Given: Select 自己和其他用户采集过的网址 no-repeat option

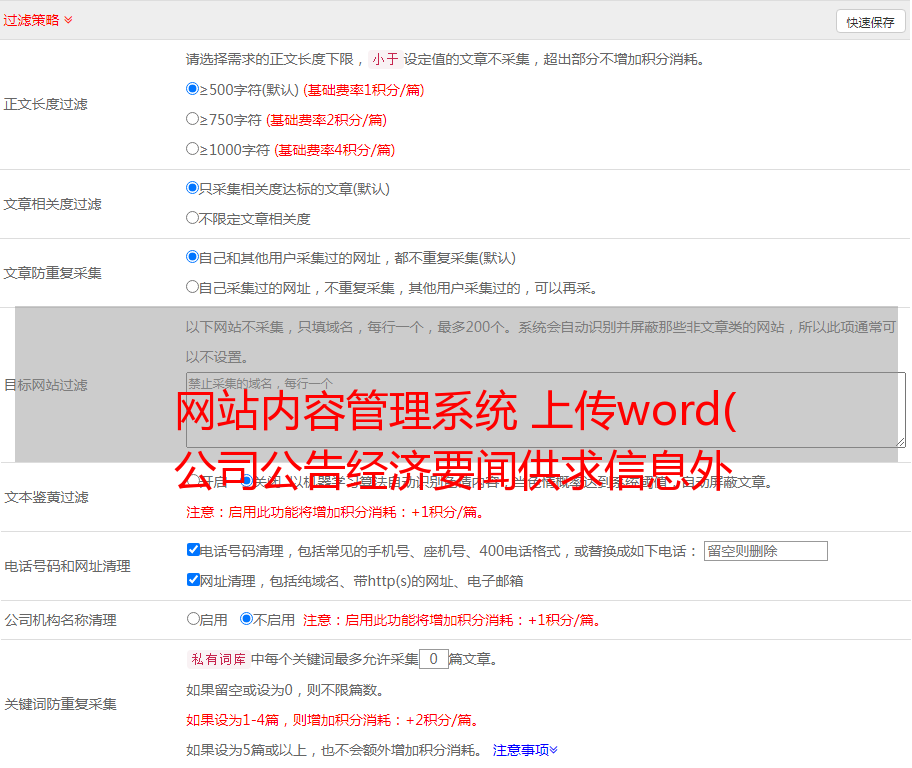Looking at the screenshot, I should [193, 257].
